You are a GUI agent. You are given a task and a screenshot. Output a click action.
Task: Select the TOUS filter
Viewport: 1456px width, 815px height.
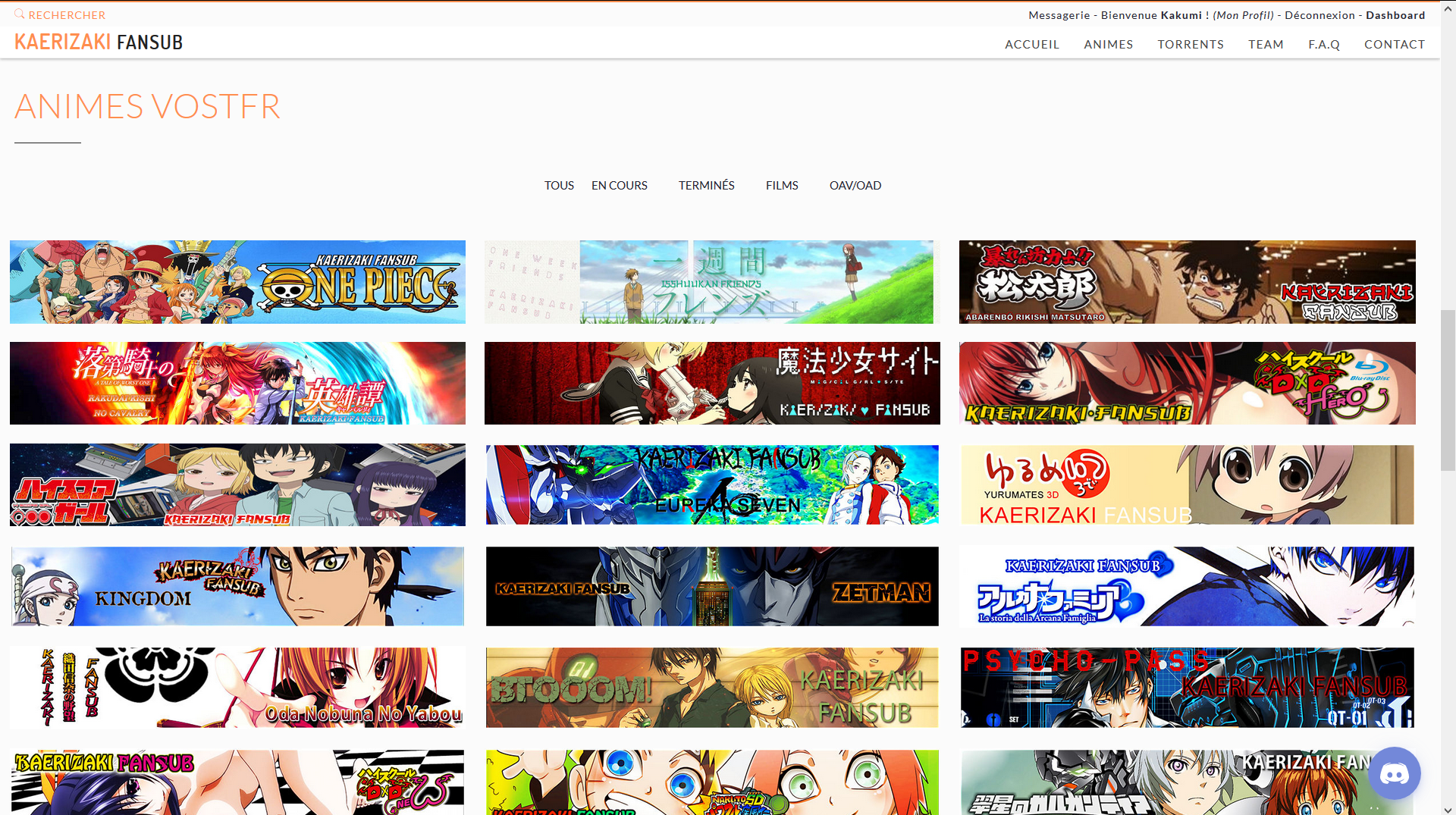click(x=559, y=186)
